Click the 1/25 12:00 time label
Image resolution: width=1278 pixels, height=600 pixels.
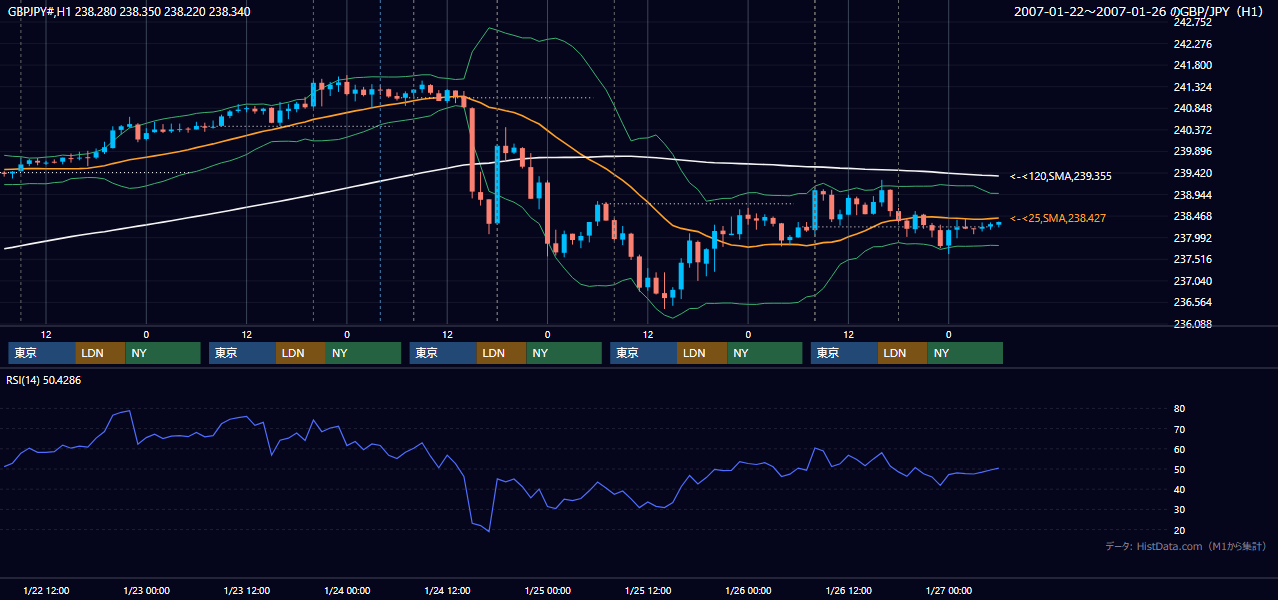647,590
